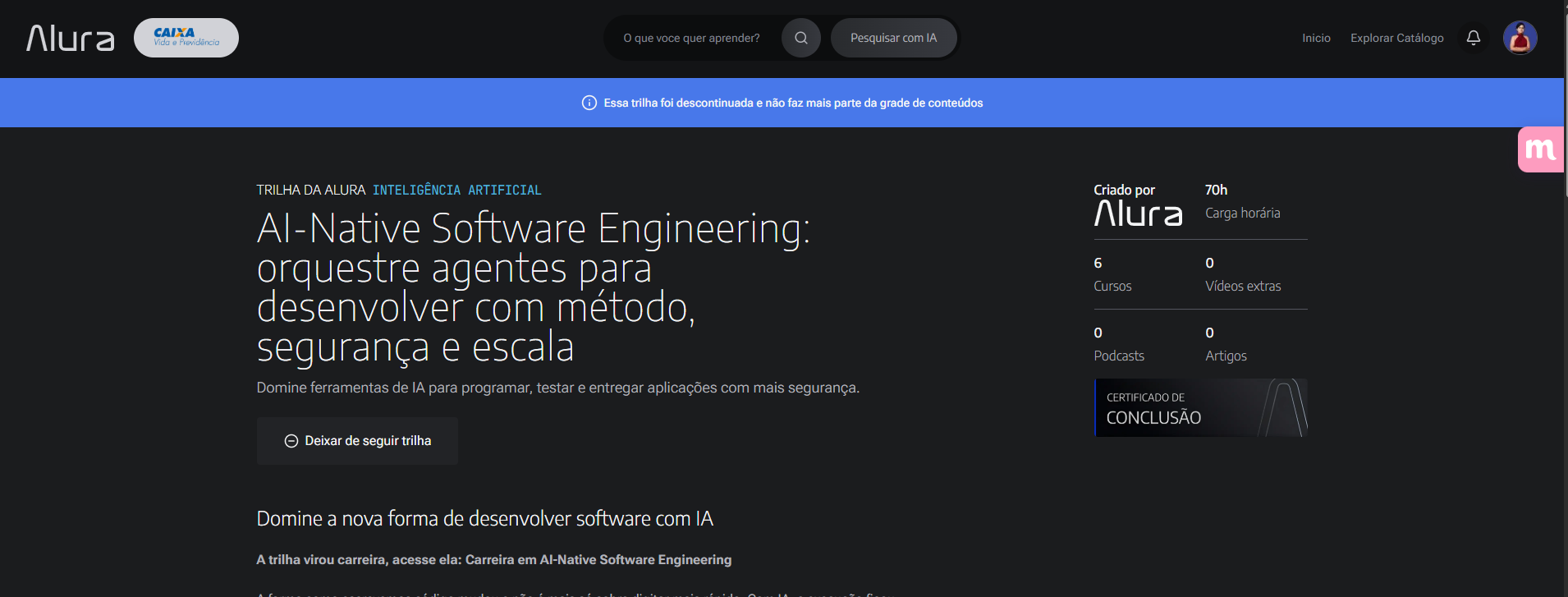
Task: Open the Certificado de Conclusão card
Action: tap(1201, 407)
